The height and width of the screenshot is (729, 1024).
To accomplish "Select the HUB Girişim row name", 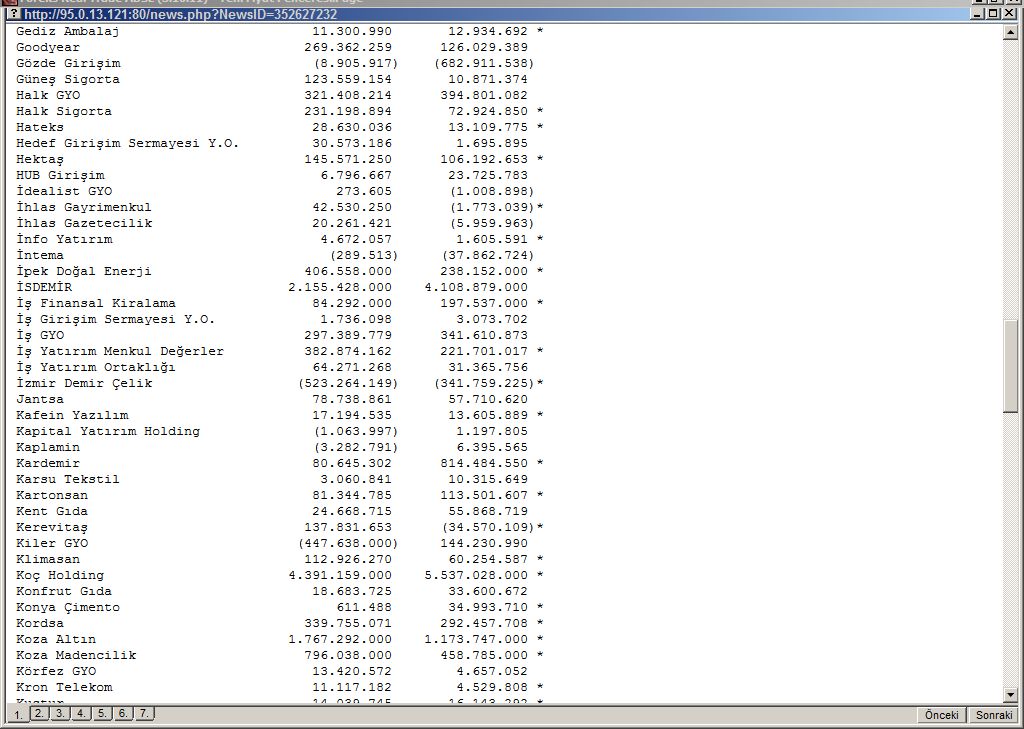I will (x=60, y=176).
